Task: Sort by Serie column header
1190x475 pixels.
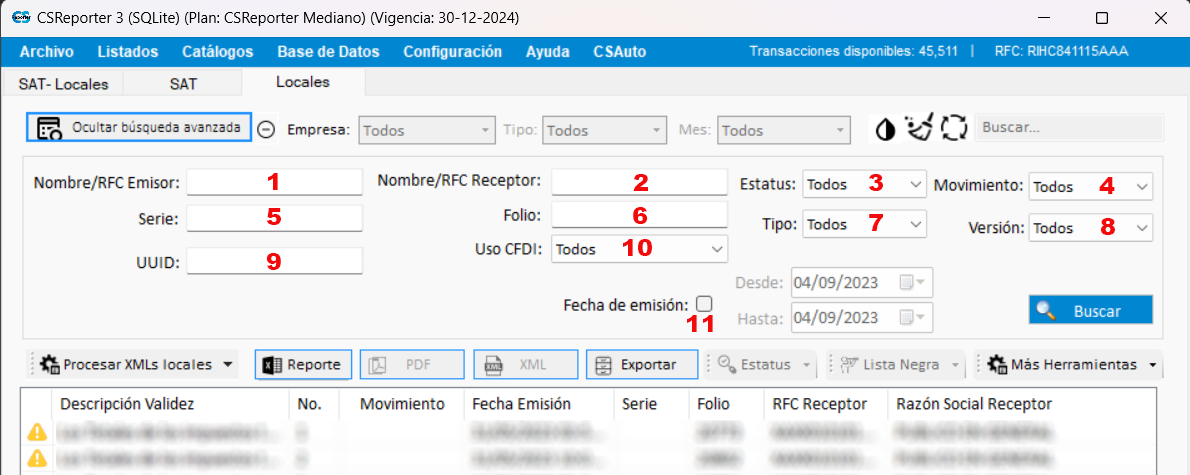Action: [x=651, y=404]
